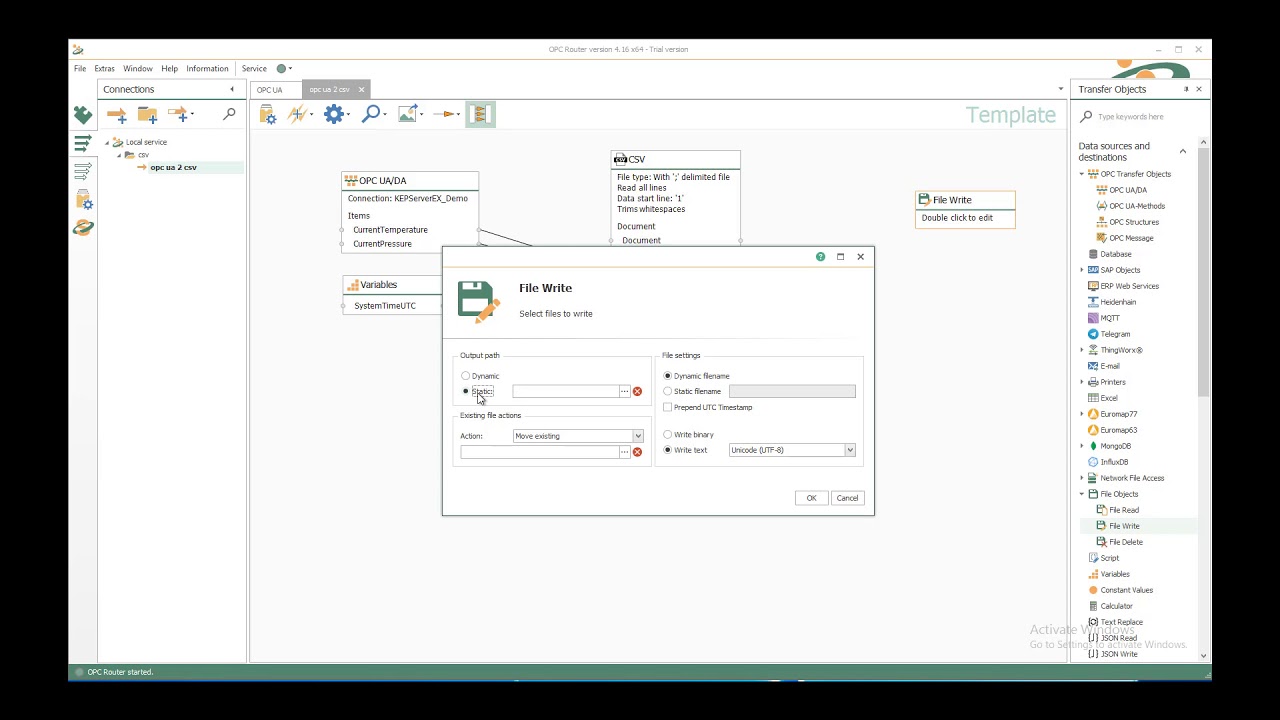Cancel the File Write dialog
1280x720 pixels.
[847, 498]
